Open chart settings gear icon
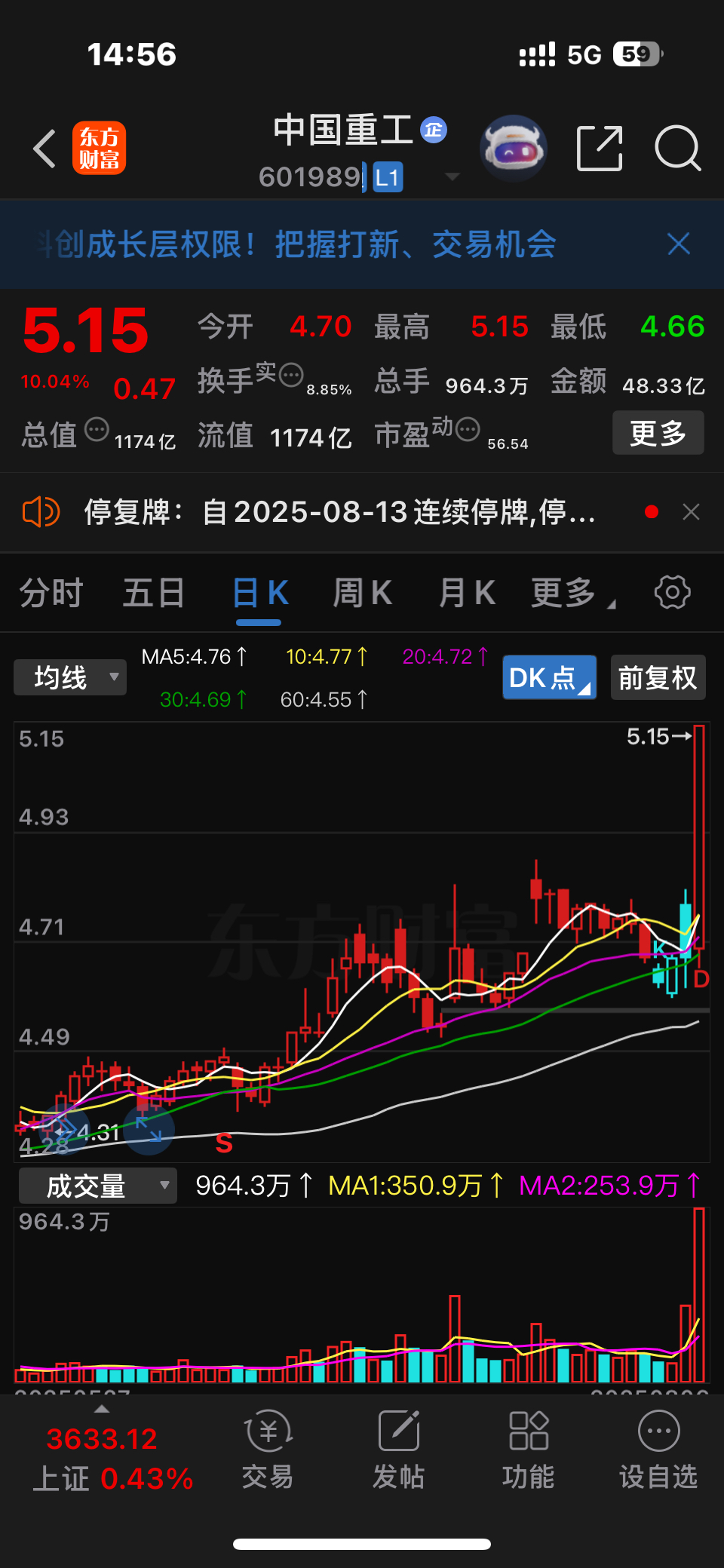 click(672, 592)
